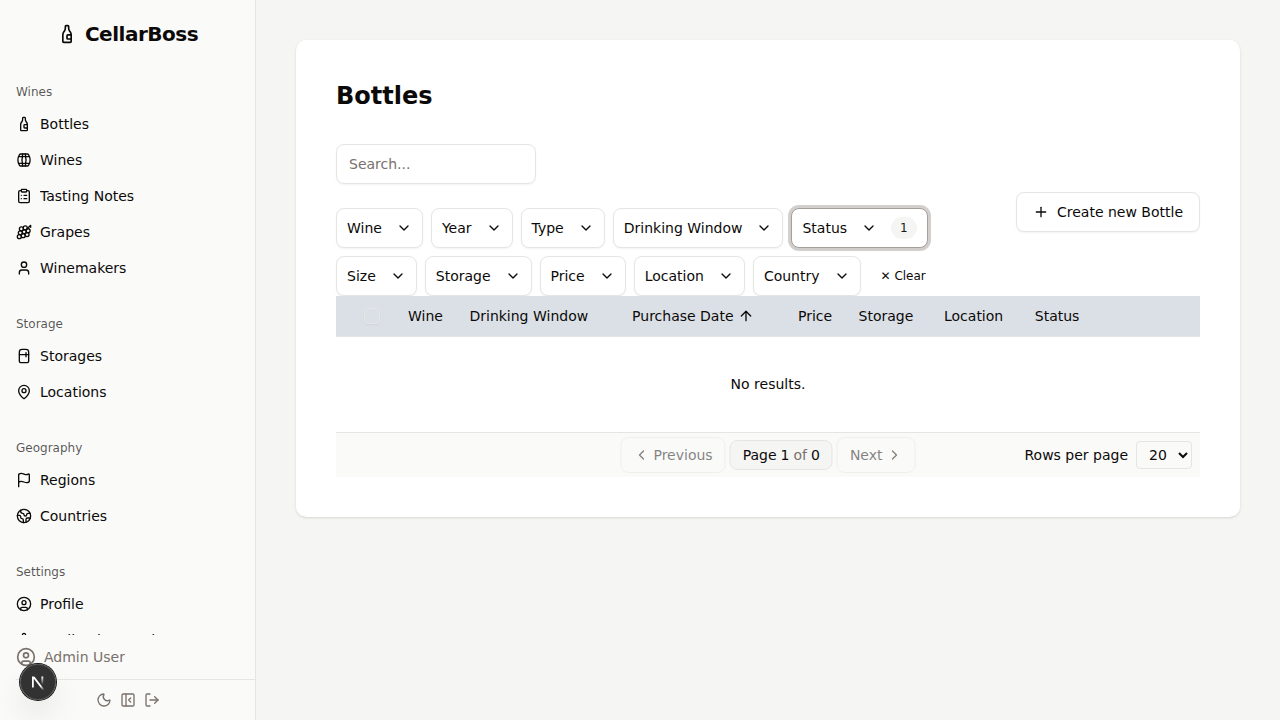Expand the Drinking Window filter
Viewport: 1280px width, 720px height.
coord(697,228)
